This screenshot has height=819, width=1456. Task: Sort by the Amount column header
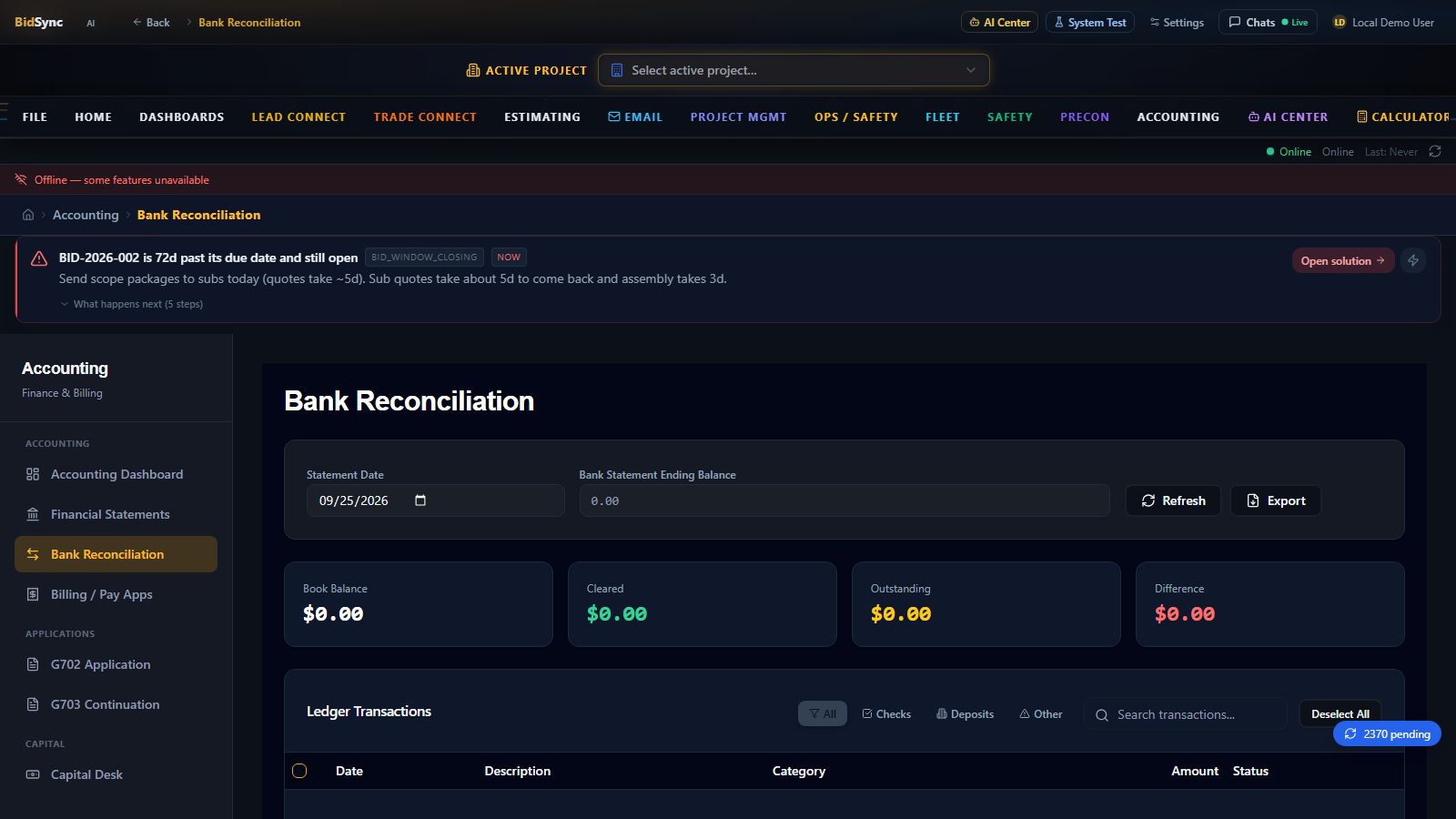(1195, 771)
